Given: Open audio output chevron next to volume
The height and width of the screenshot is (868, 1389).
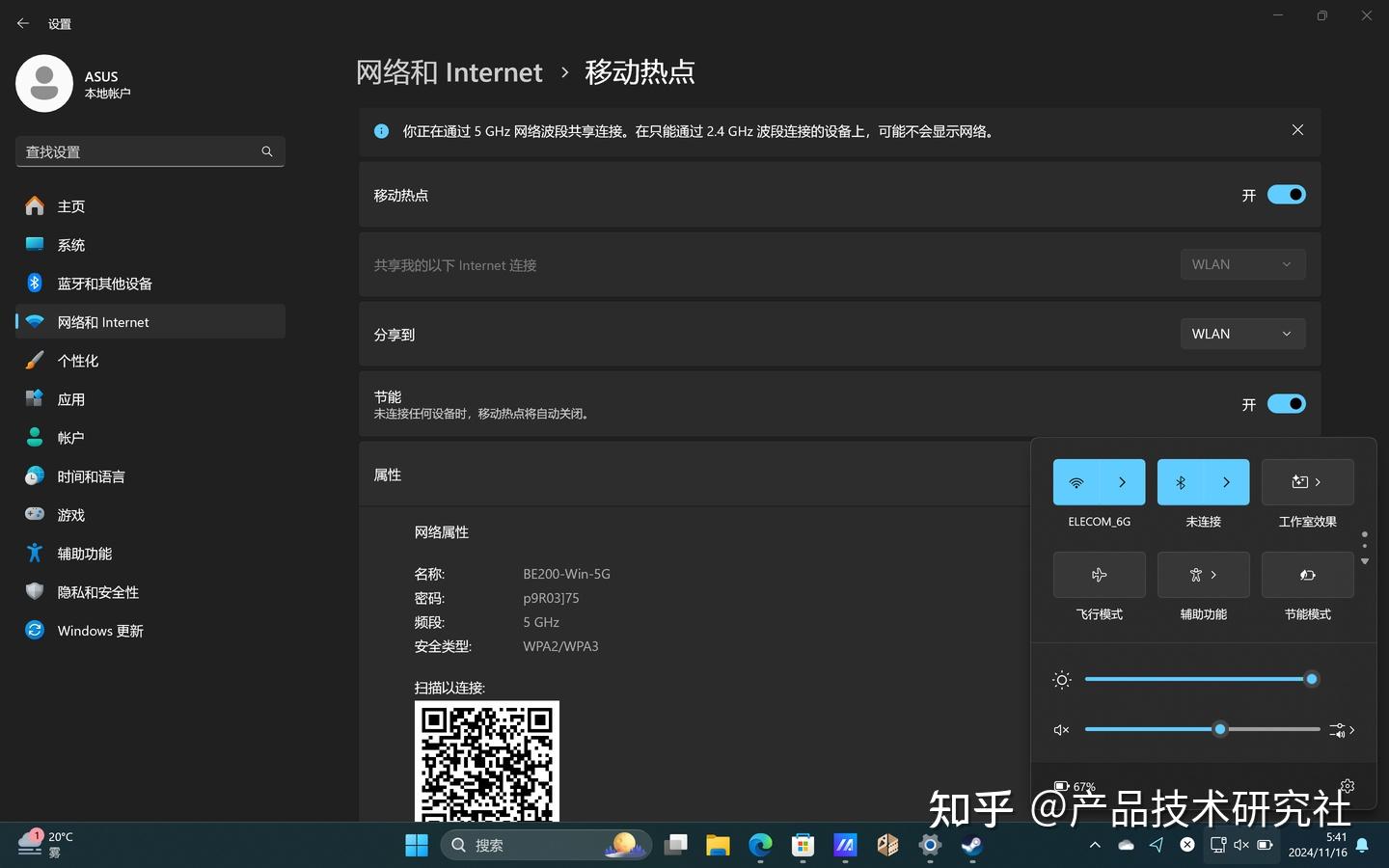Looking at the screenshot, I should 1353,730.
